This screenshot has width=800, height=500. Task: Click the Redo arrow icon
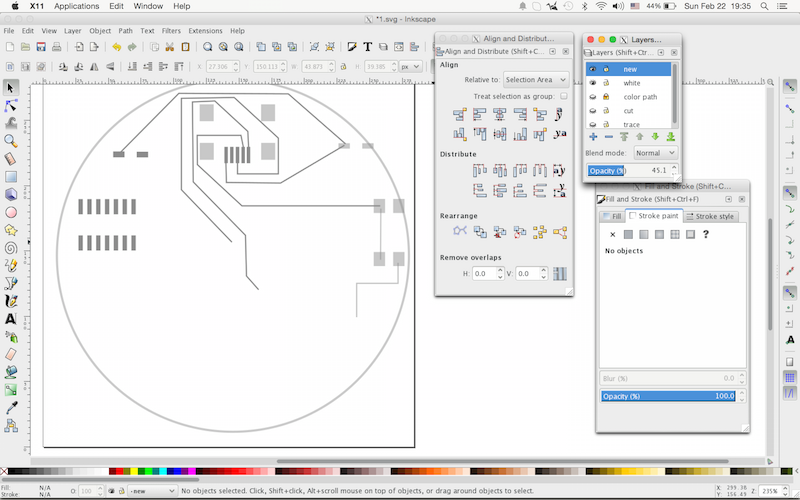pyautogui.click(x=132, y=47)
